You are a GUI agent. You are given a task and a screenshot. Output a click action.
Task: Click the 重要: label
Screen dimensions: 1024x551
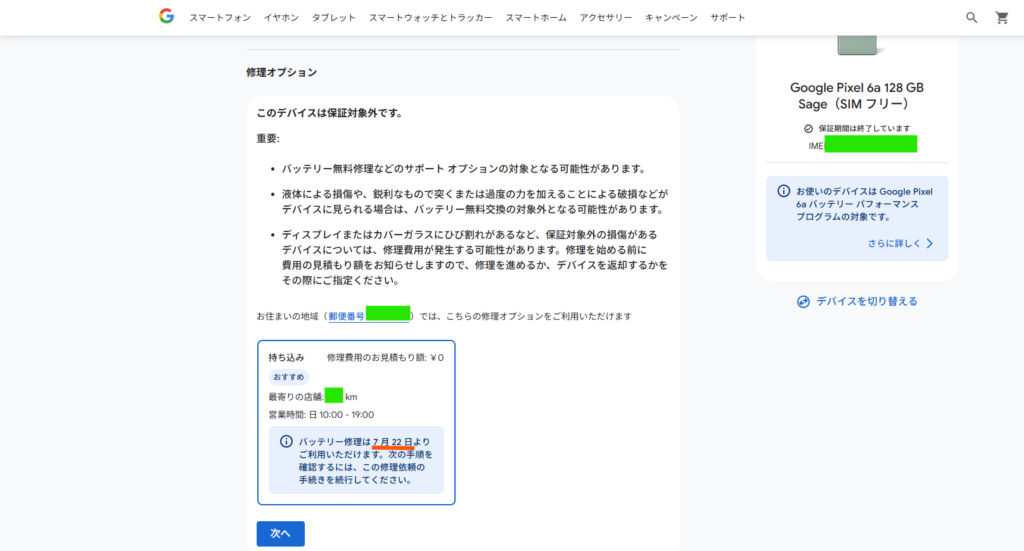(x=268, y=138)
